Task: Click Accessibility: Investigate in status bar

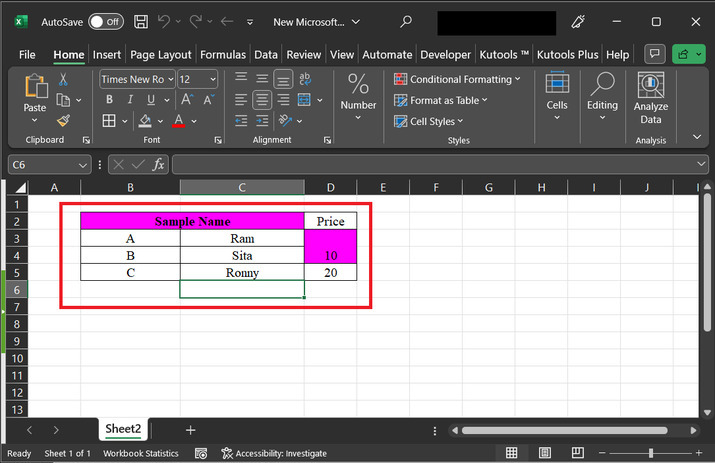Action: point(274,453)
